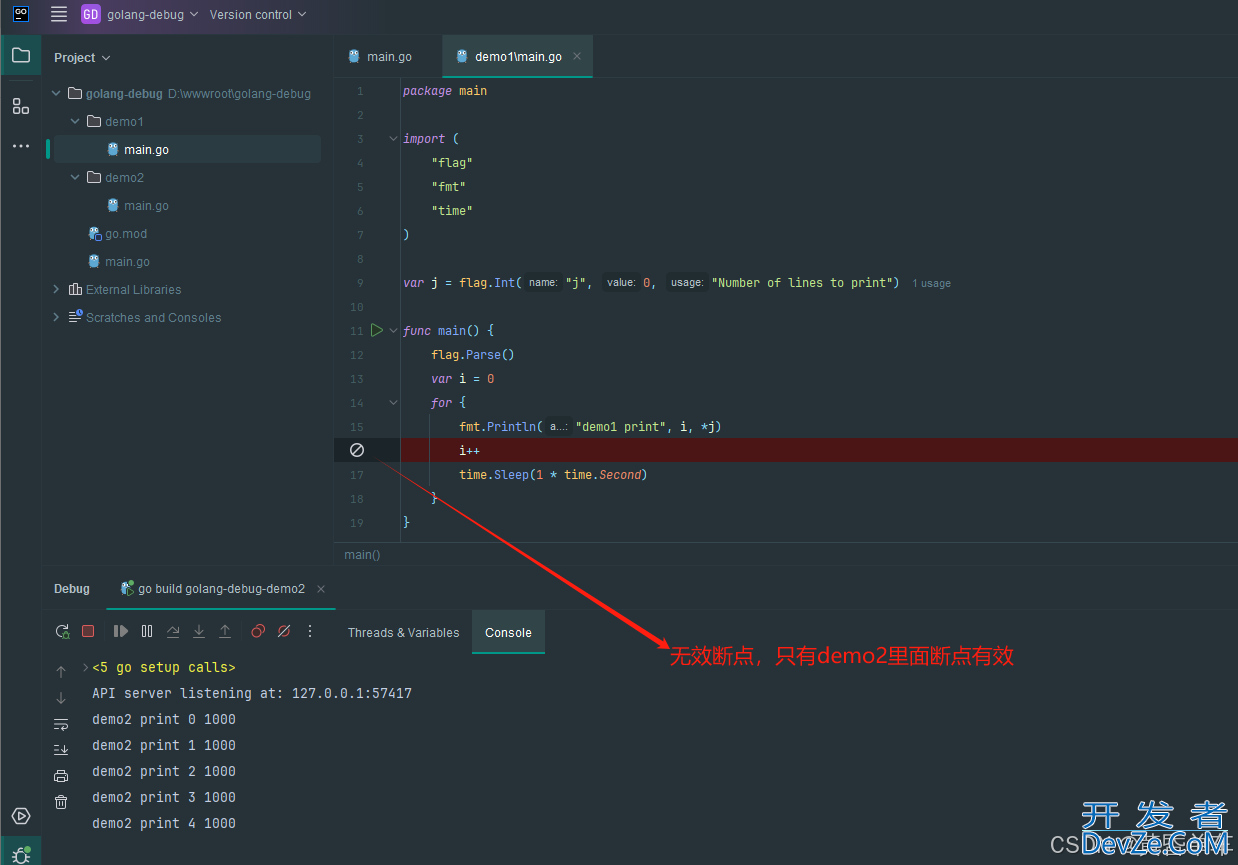Open the Structure tool window icon

(21, 106)
